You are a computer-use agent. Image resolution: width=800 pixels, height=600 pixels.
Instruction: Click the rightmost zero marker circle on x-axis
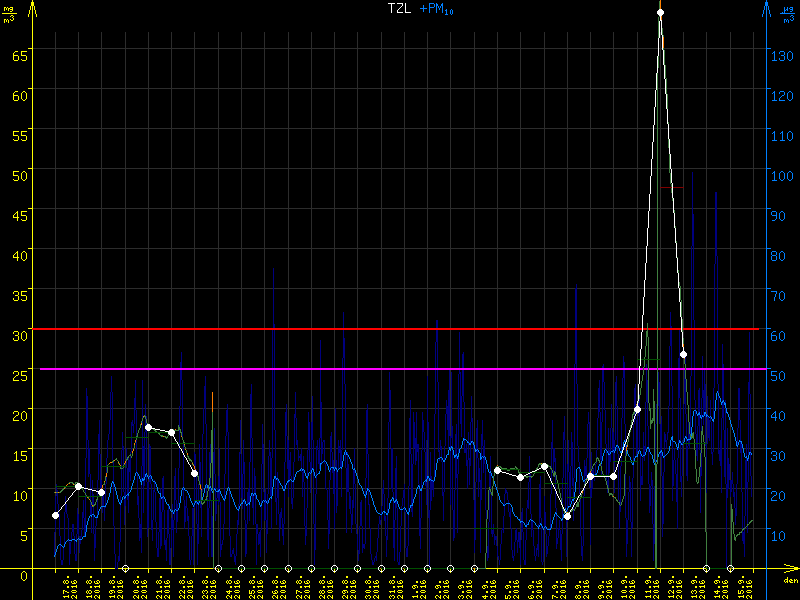click(730, 569)
